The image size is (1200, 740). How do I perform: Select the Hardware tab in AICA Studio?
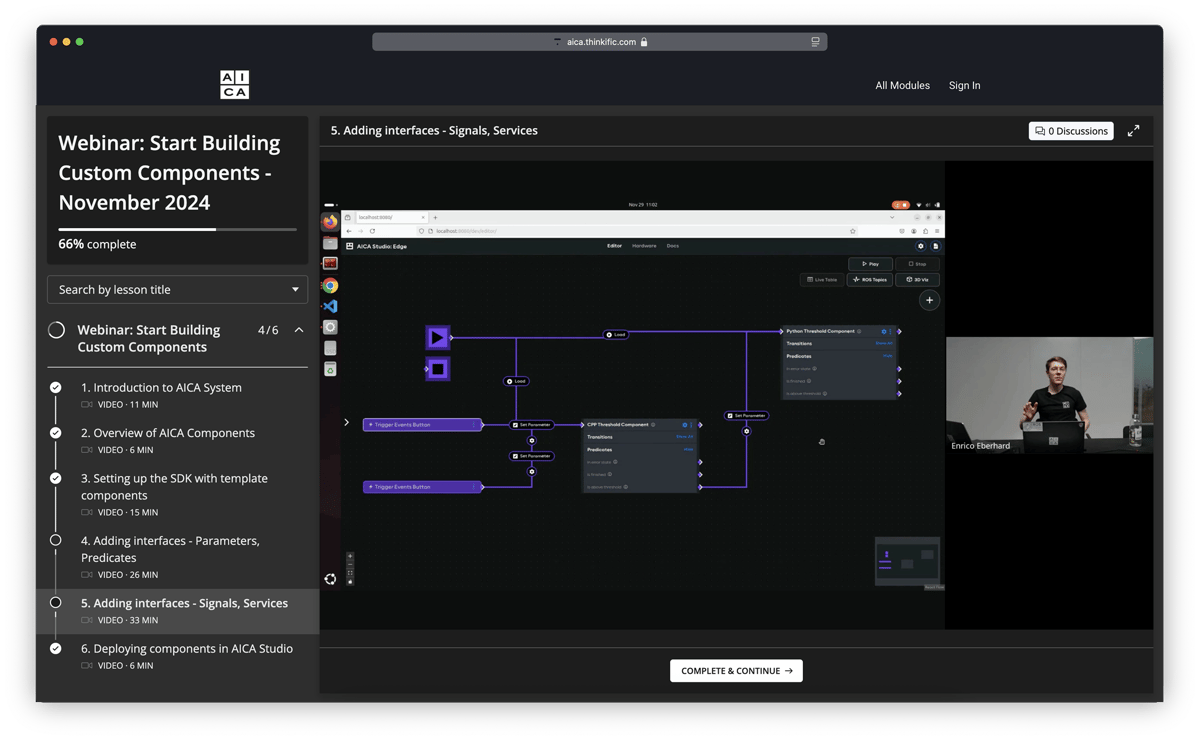644,246
